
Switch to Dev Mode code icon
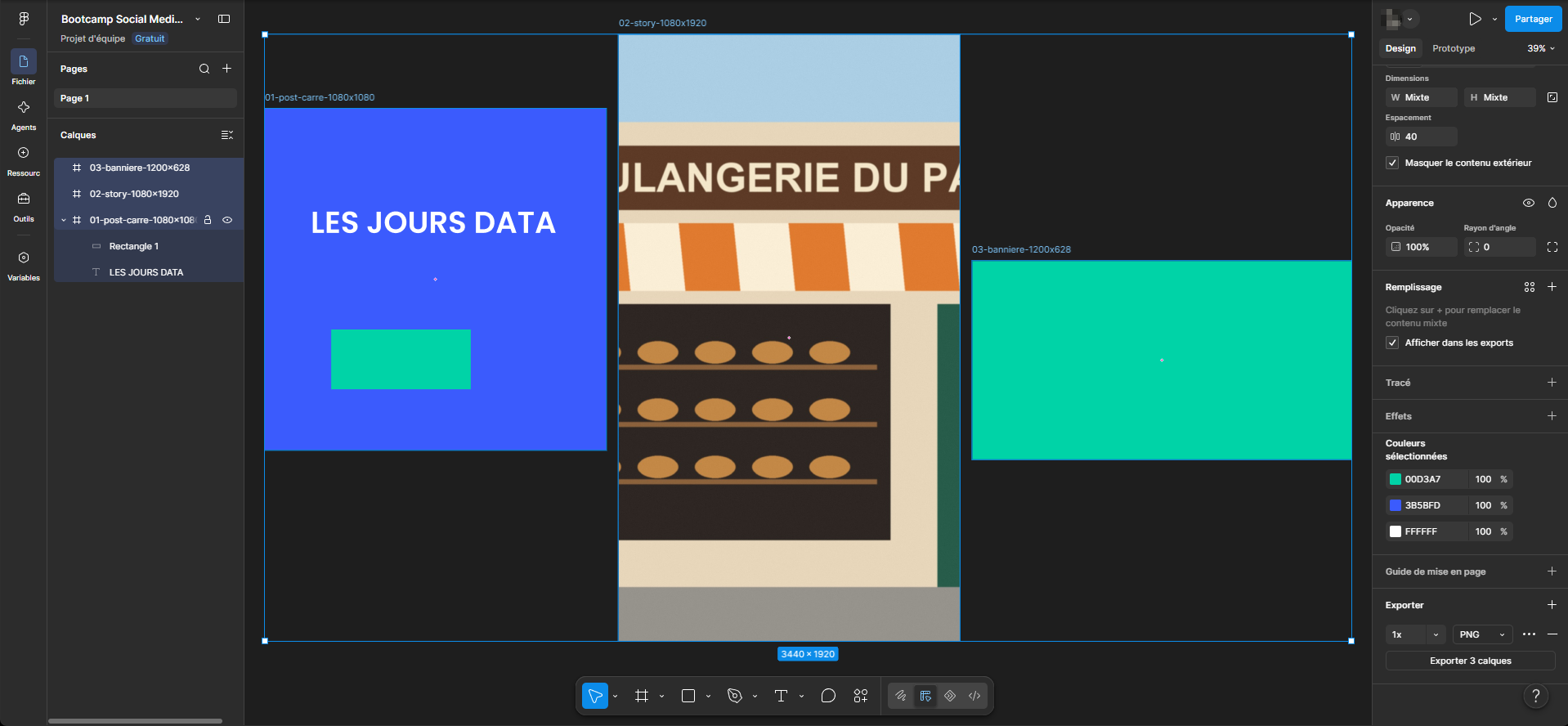[x=974, y=696]
